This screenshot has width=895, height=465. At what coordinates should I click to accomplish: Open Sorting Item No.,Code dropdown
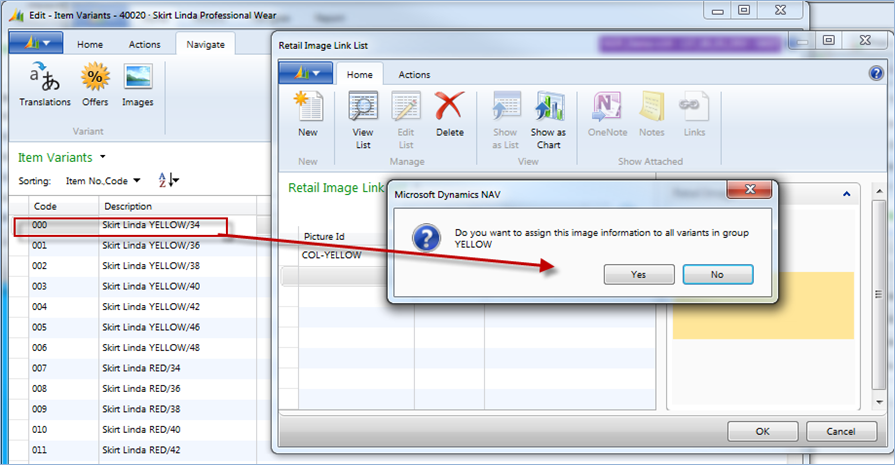point(103,181)
